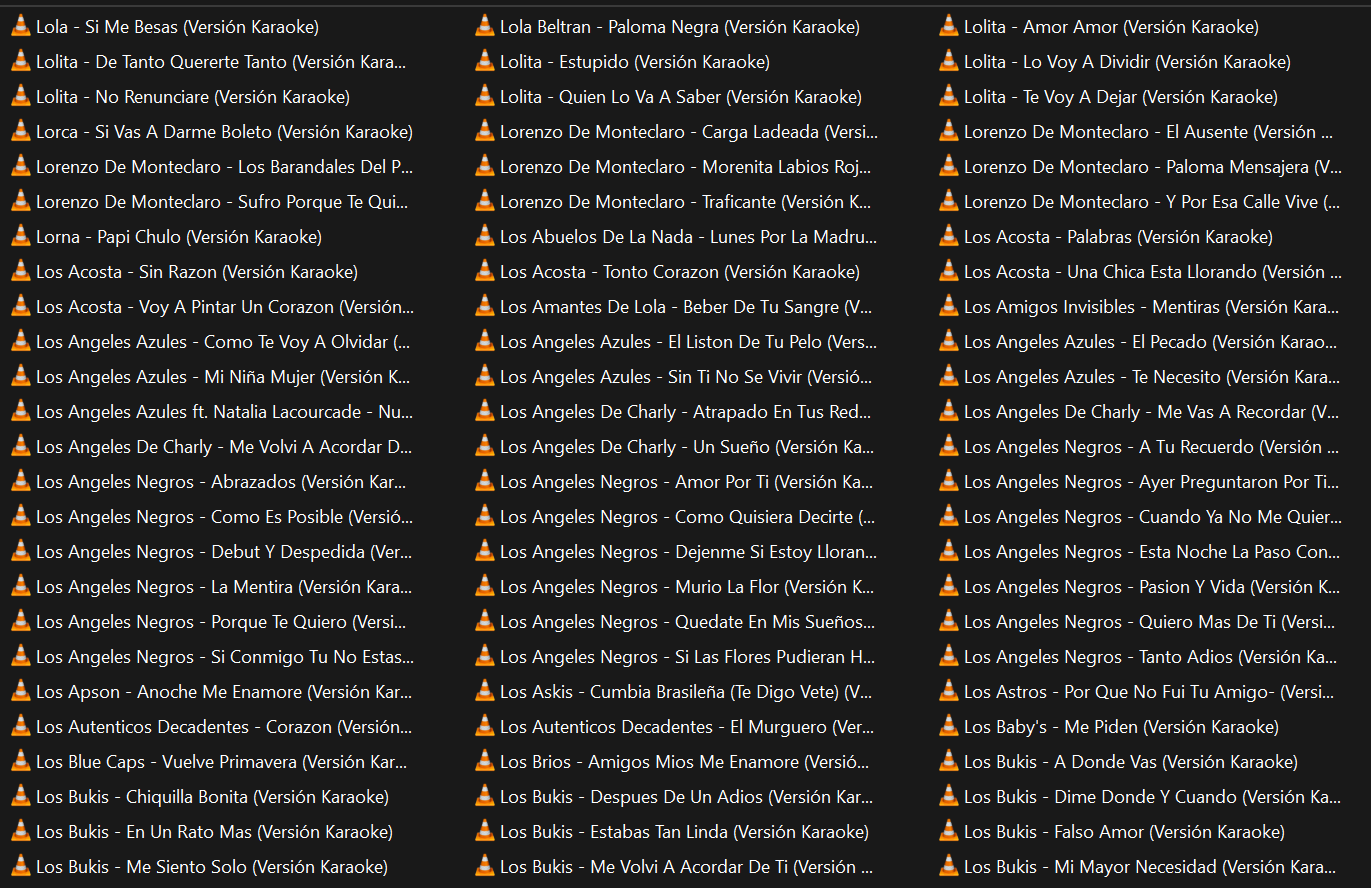Click VLC icon beside Los Blue Caps - Vuelve Primavera

[x=21, y=762]
